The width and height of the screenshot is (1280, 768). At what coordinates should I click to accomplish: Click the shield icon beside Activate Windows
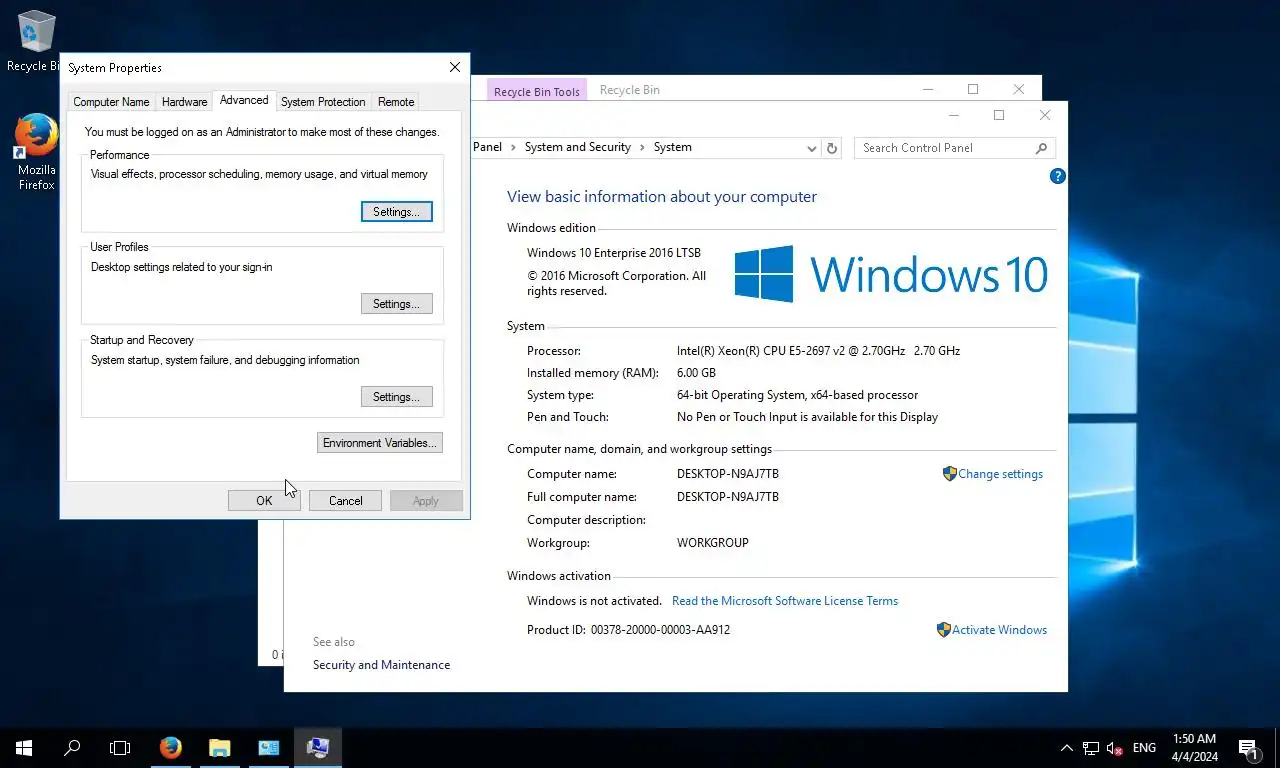(x=943, y=630)
